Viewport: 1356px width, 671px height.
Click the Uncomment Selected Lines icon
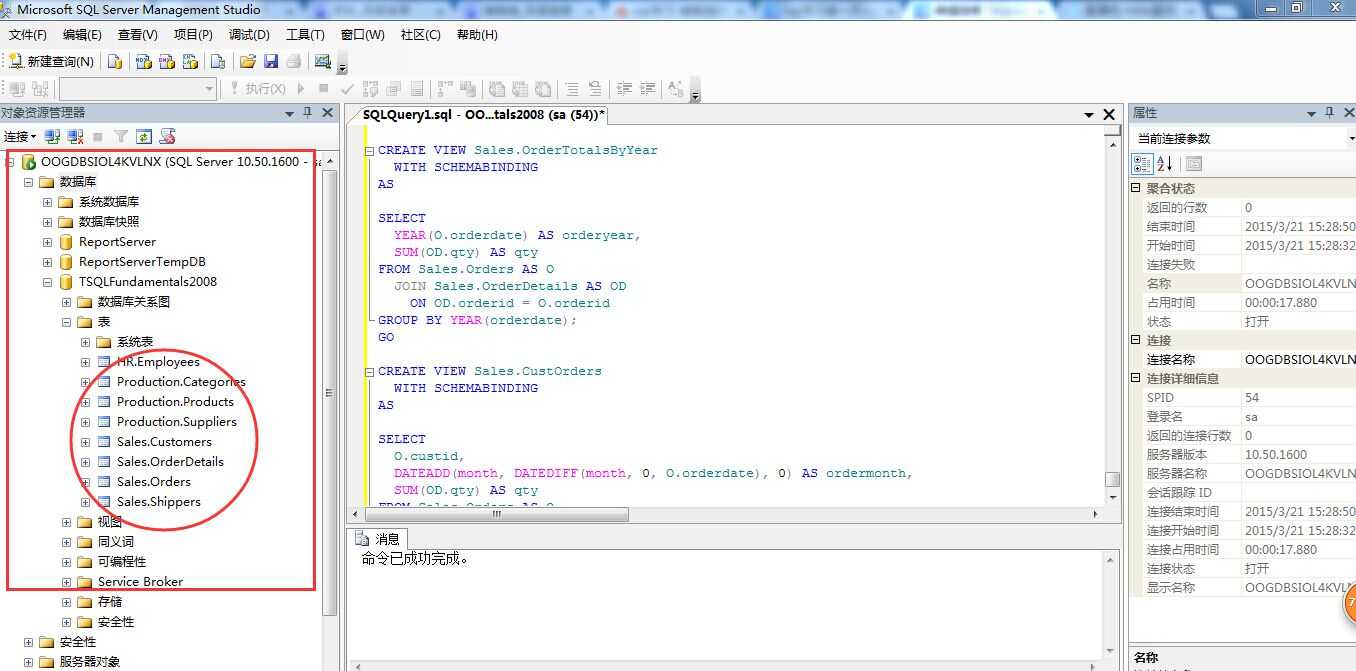click(595, 88)
